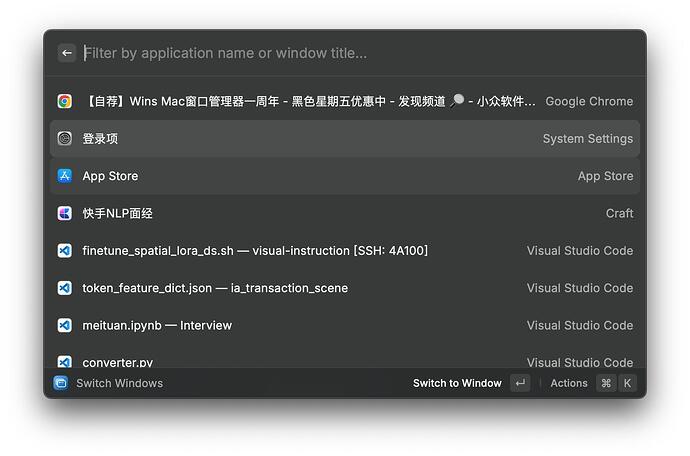Click the App Store icon

tap(64, 176)
